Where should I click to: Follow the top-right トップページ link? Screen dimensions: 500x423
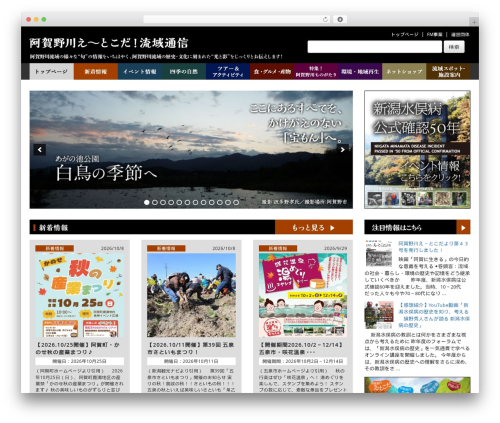coord(405,34)
